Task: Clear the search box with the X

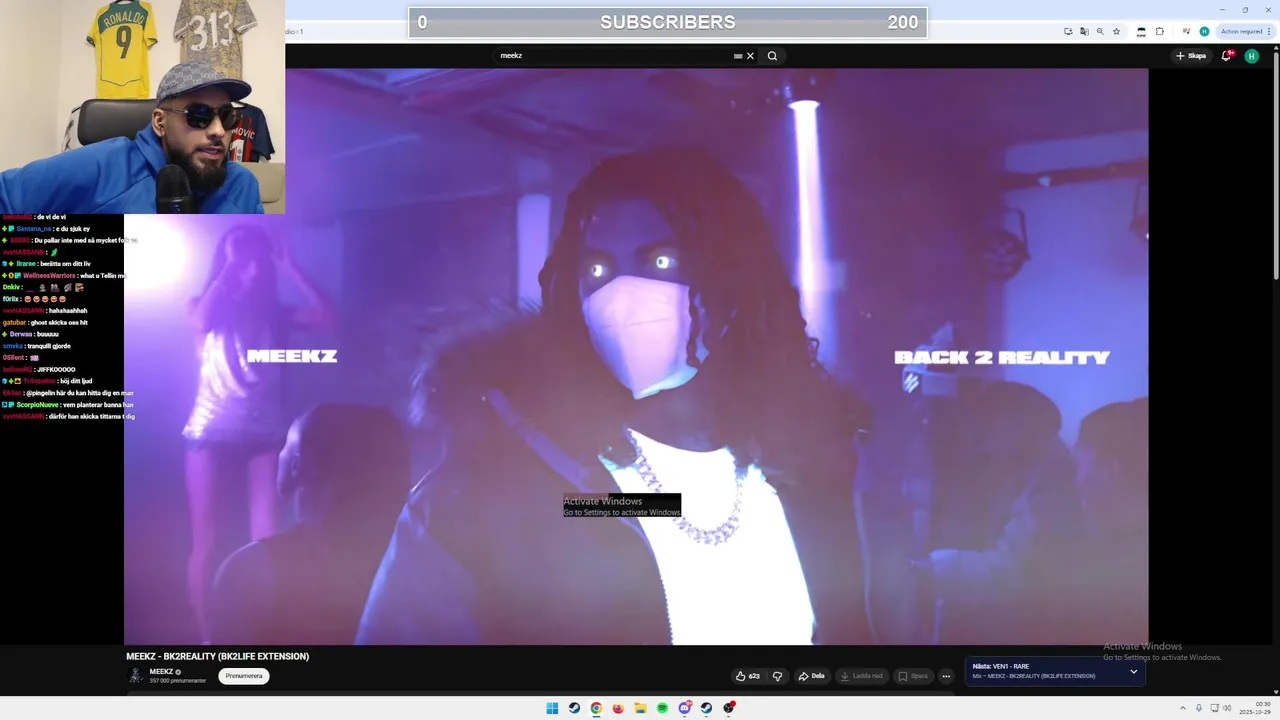Action: (x=750, y=56)
